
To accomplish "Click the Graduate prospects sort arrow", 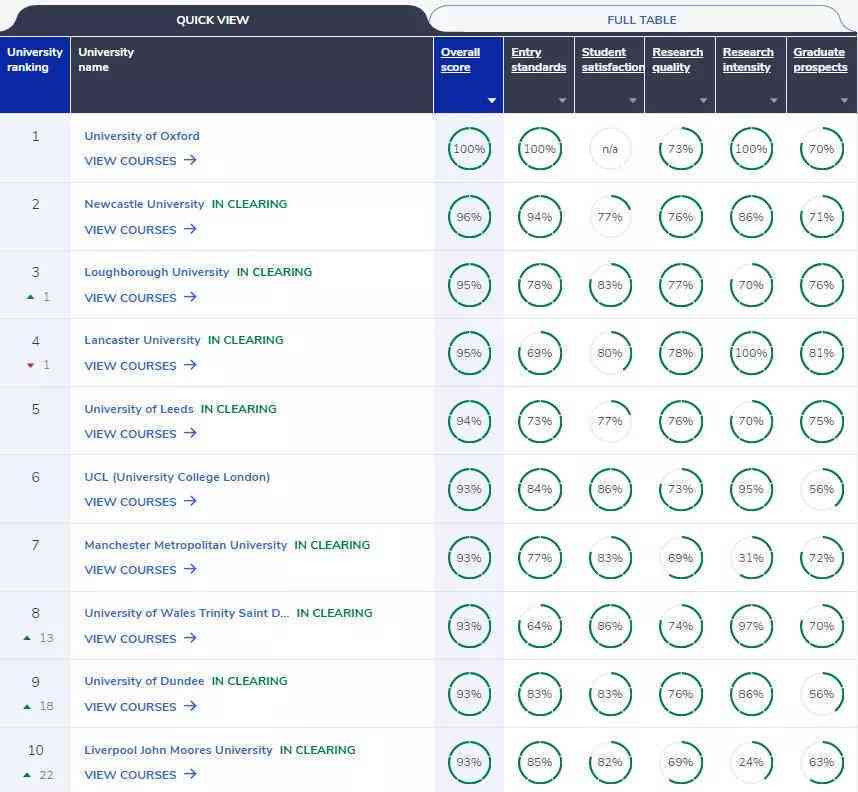I will point(844,100).
